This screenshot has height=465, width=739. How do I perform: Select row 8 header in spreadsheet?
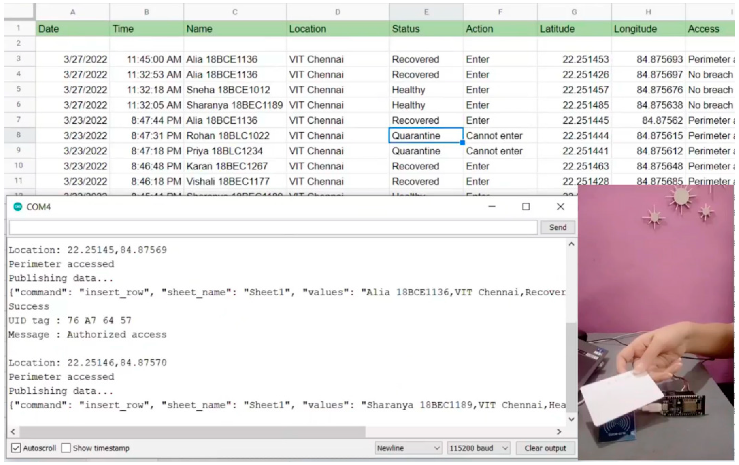[x=18, y=135]
